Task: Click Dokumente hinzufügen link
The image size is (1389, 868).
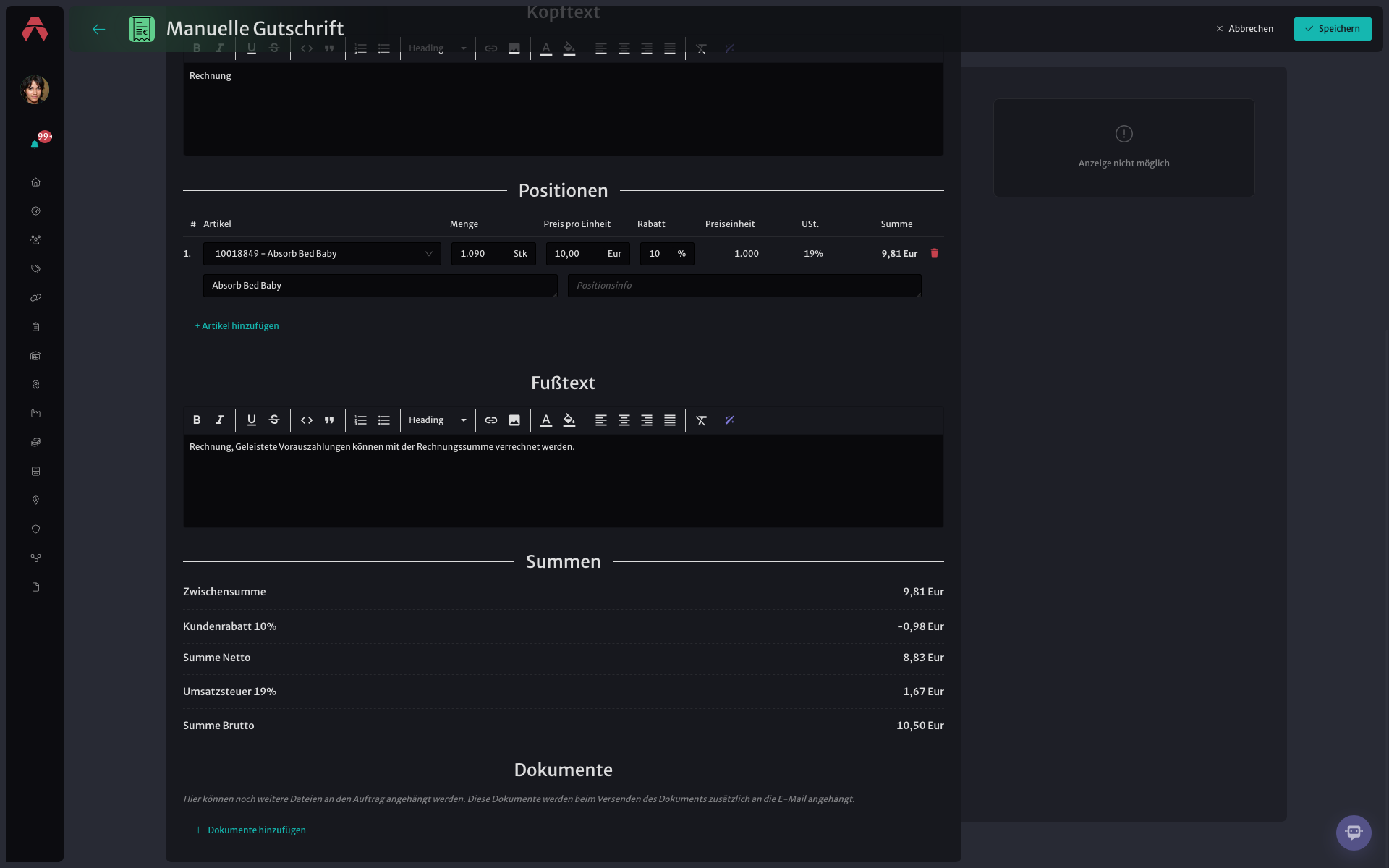Action: (x=250, y=830)
